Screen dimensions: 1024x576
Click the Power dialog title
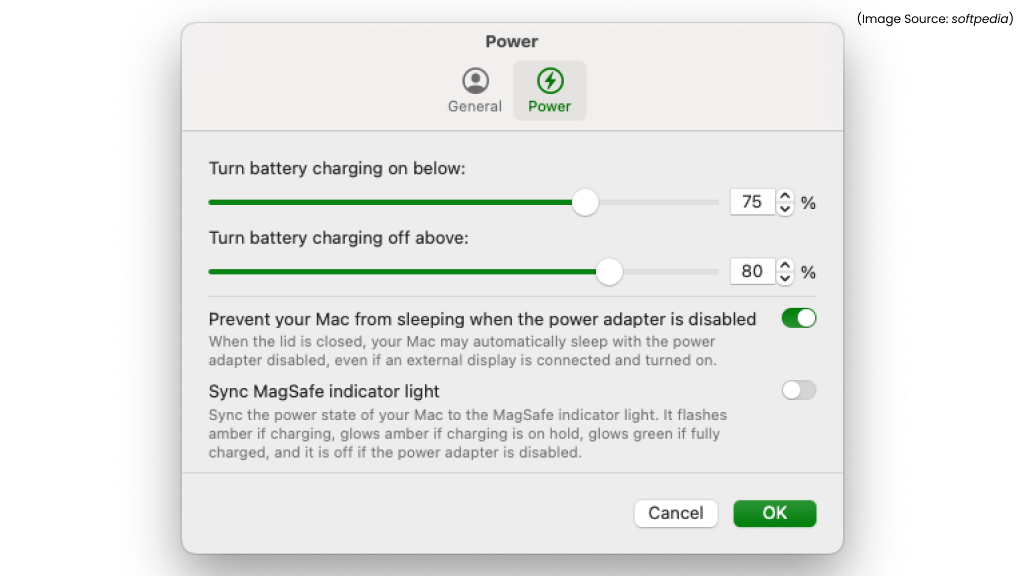pos(511,41)
